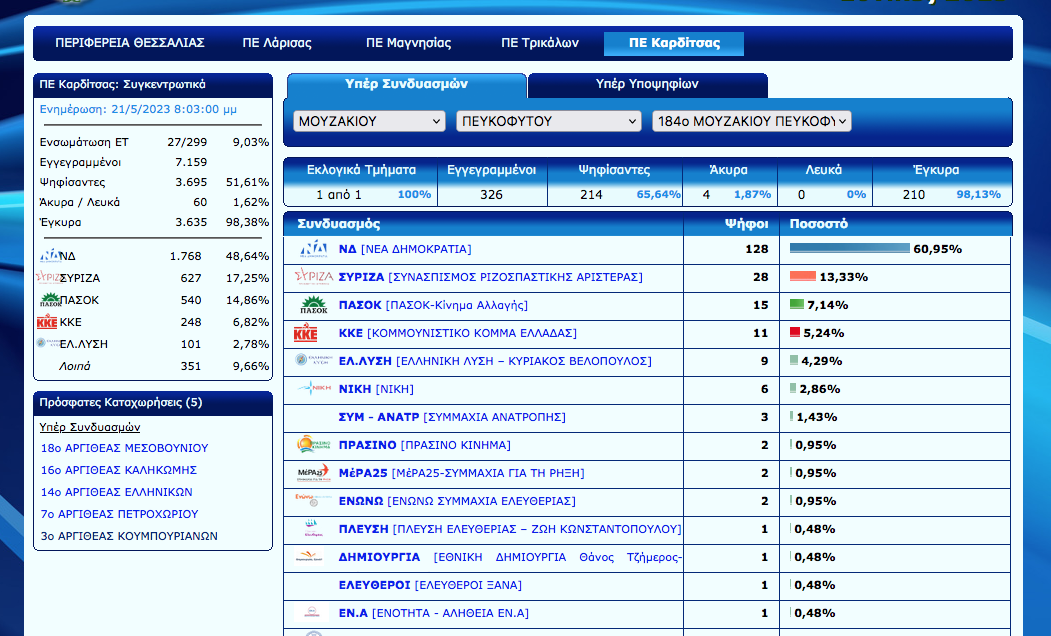The image size is (1051, 636).
Task: Open ΠΕΡΙΦΕΡΕΙΑ ΘΕΣΣΑΛΙΑΣ in navigation bar
Action: (130, 43)
